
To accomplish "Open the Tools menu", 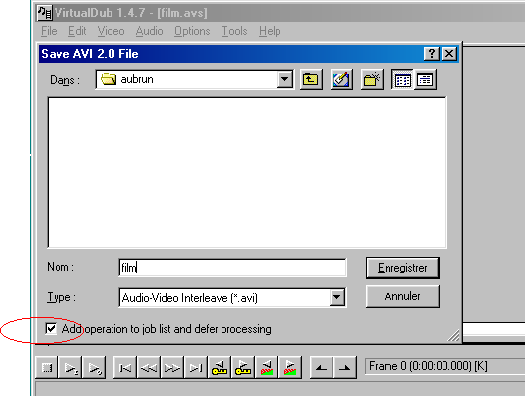I will click(234, 31).
